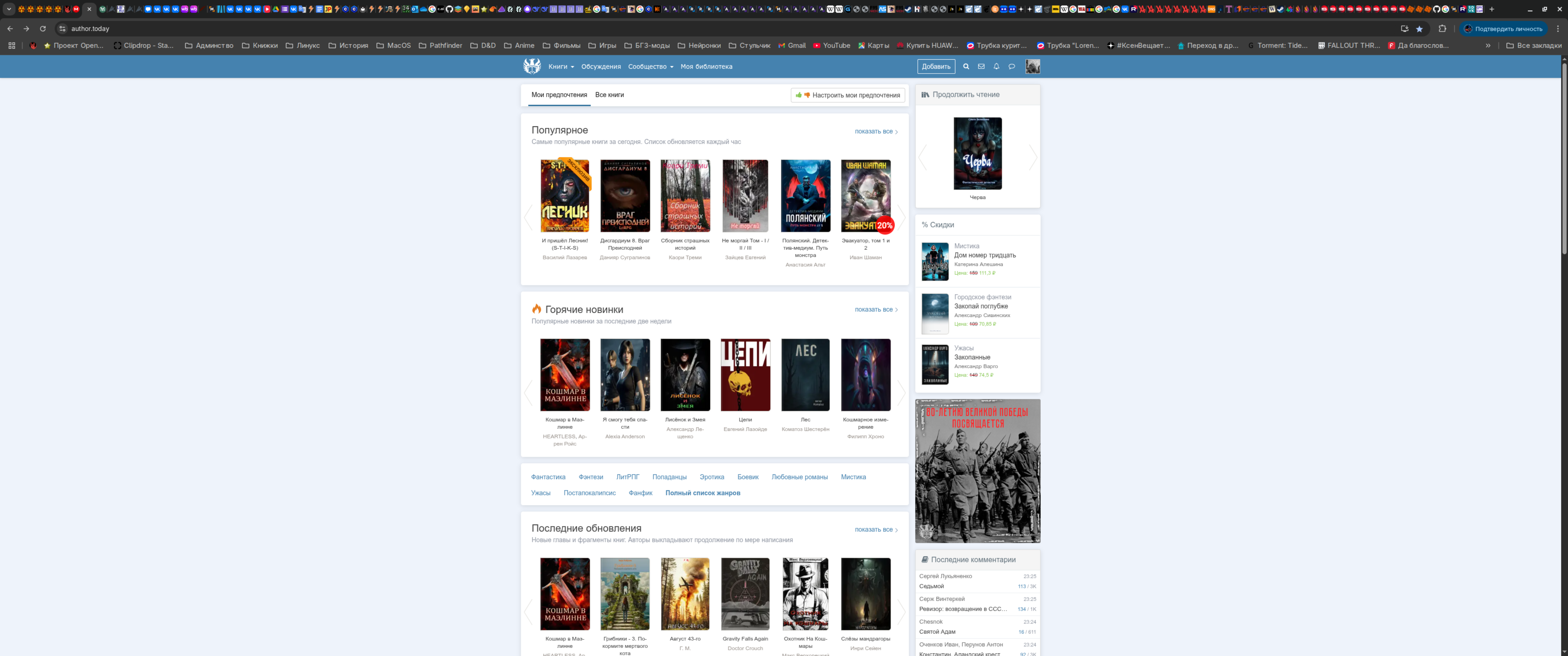Image resolution: width=1568 pixels, height=656 pixels.
Task: Open notifications bell icon
Action: 996,66
